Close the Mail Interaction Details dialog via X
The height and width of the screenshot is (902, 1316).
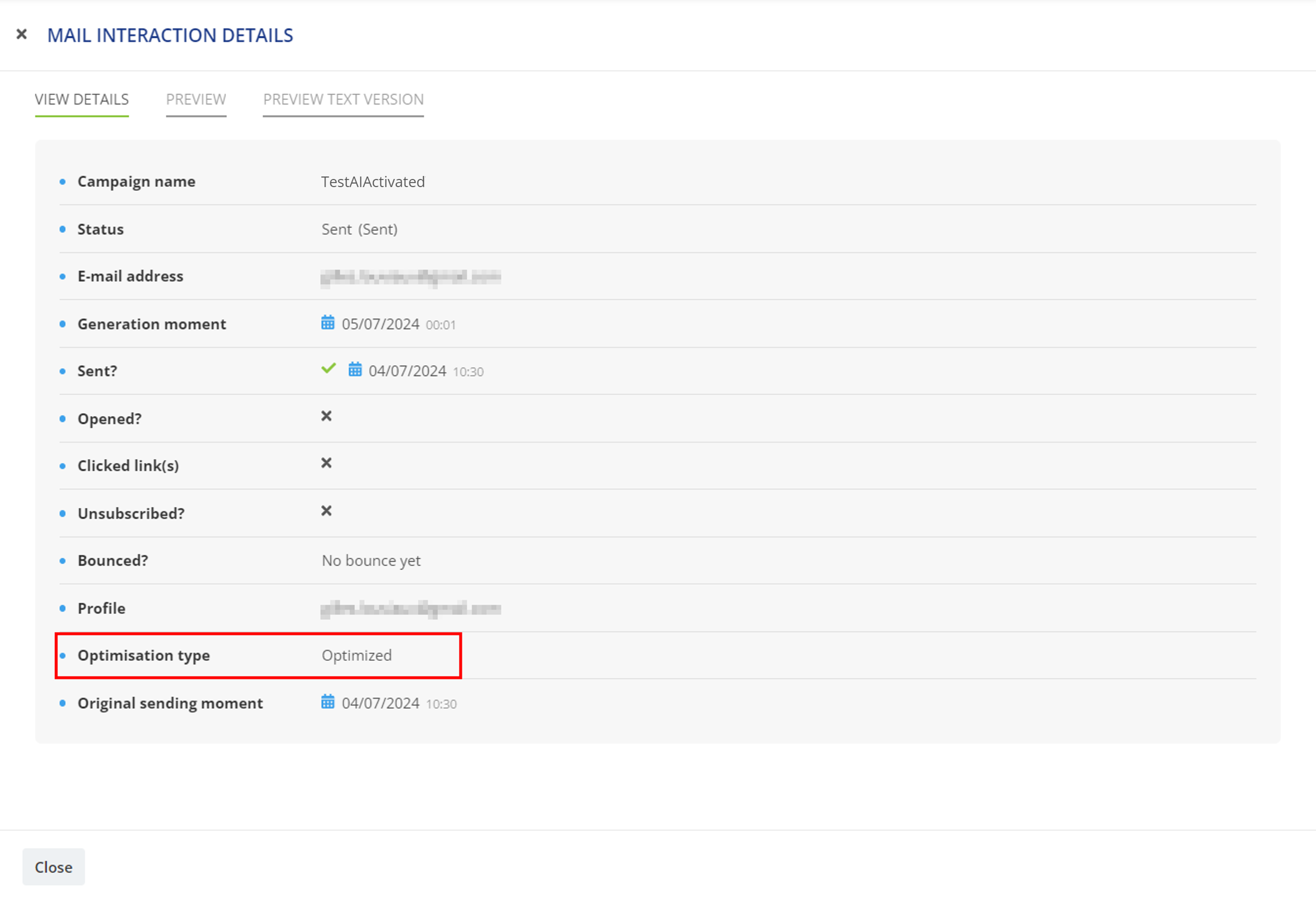click(x=21, y=35)
